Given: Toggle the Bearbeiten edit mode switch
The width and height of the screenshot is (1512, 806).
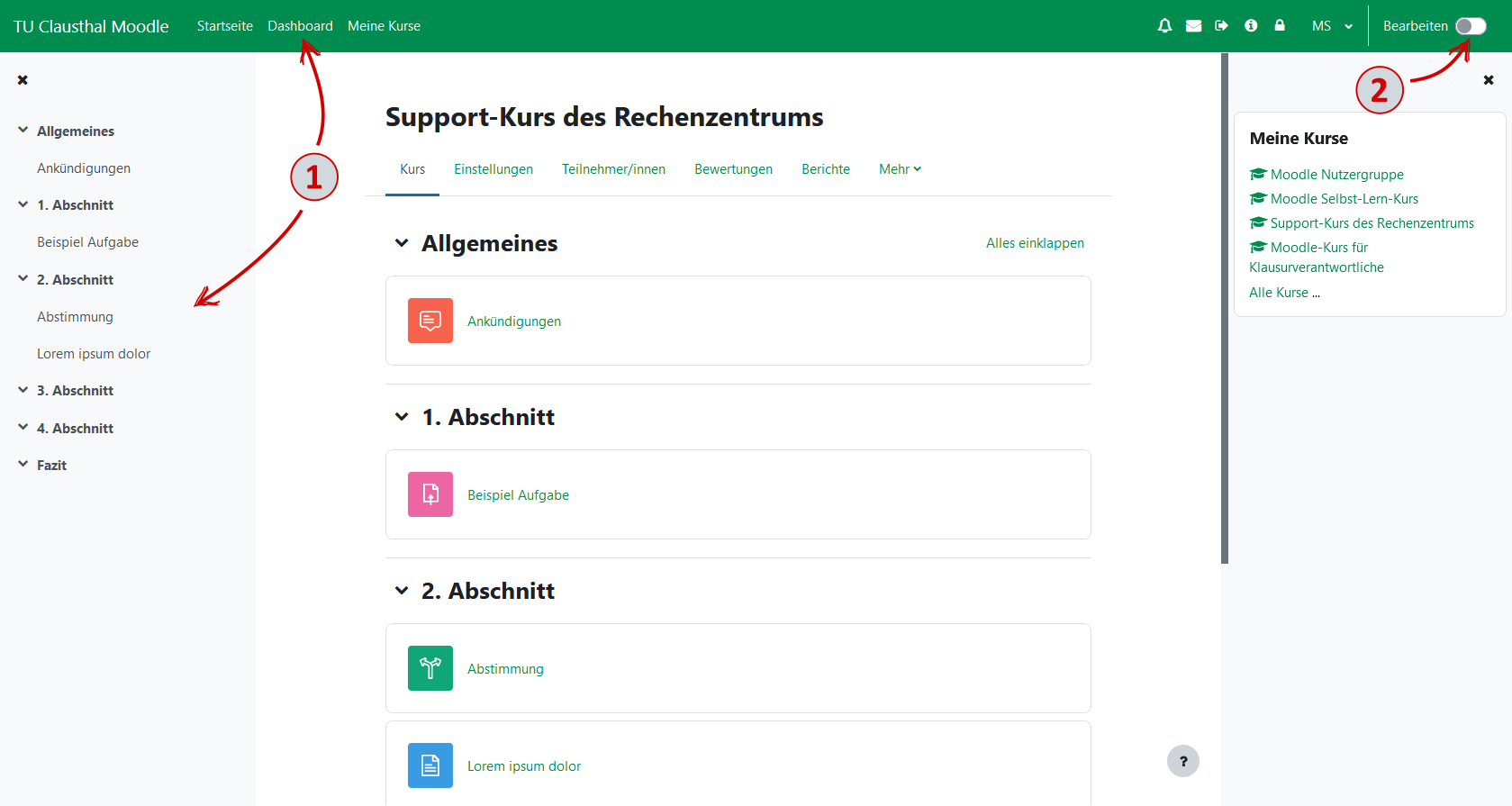Looking at the screenshot, I should tap(1471, 26).
